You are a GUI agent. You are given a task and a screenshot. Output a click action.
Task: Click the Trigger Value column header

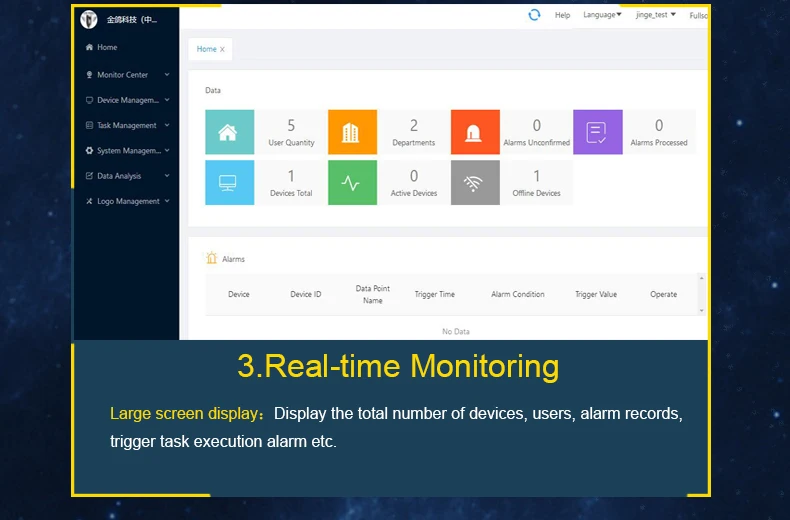[x=596, y=294]
